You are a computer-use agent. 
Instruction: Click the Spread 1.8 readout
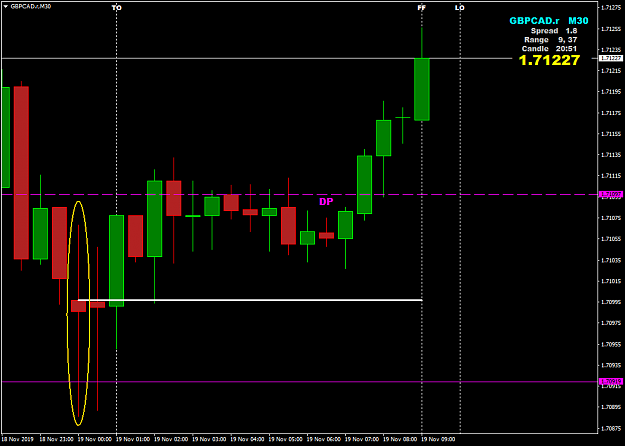pos(554,31)
